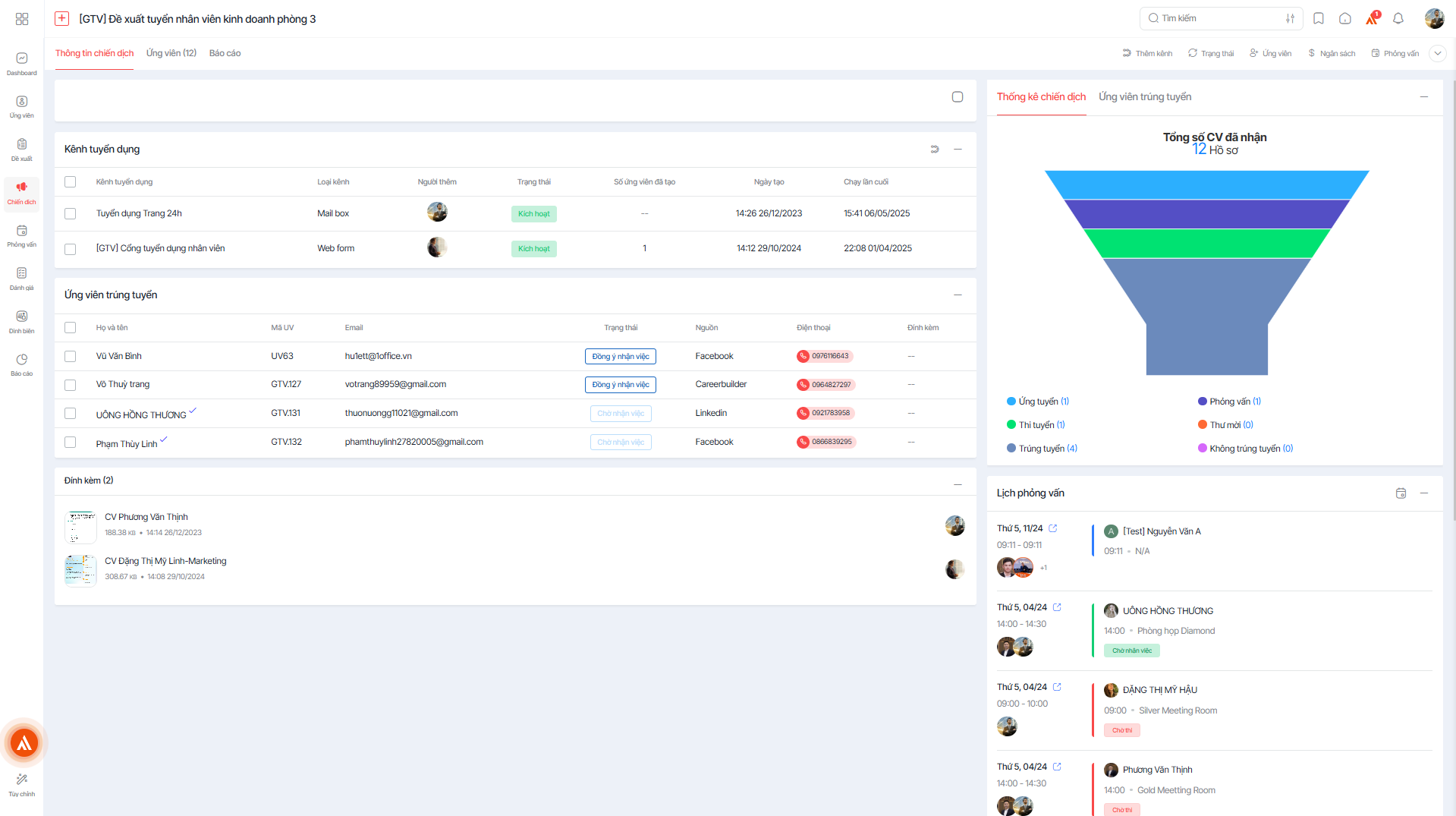Check the Võ Thuỳ trang row
Screen dimensions: 1456x816
point(71,385)
